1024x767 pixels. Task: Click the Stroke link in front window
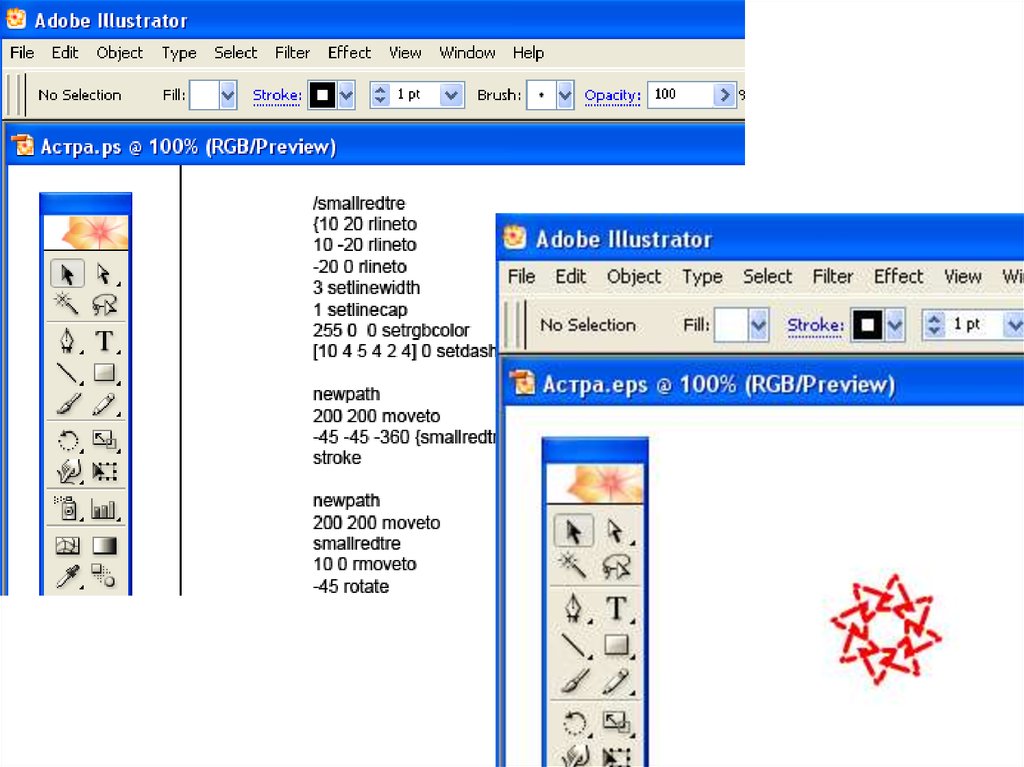815,325
